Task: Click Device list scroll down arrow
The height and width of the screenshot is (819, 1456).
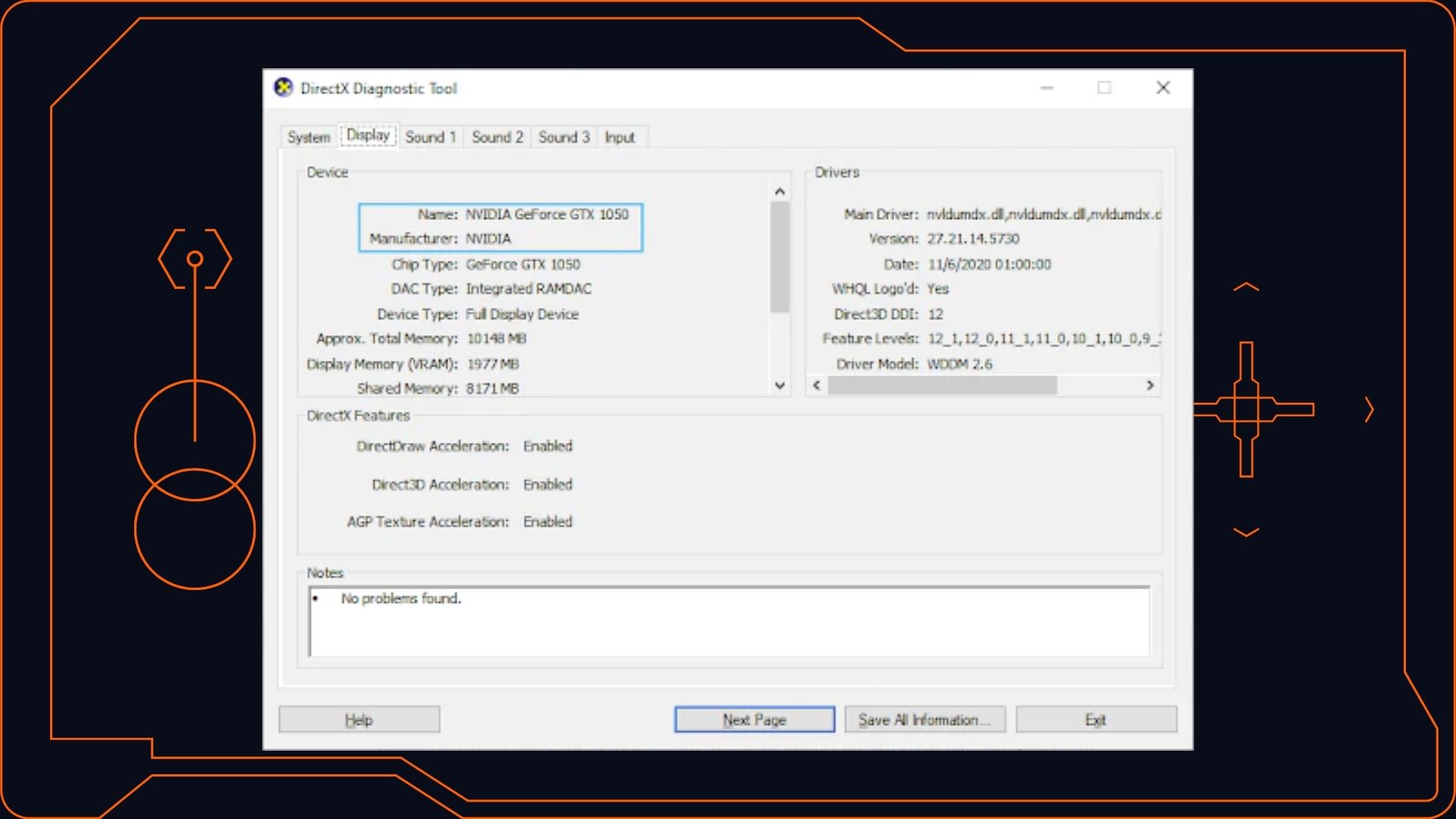Action: pyautogui.click(x=780, y=385)
